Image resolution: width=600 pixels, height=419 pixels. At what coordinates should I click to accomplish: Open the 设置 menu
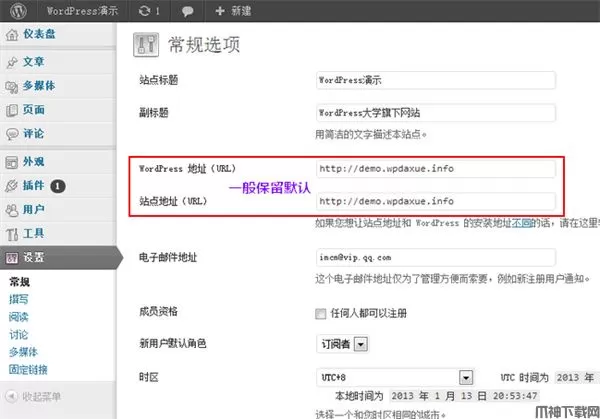click(x=34, y=257)
